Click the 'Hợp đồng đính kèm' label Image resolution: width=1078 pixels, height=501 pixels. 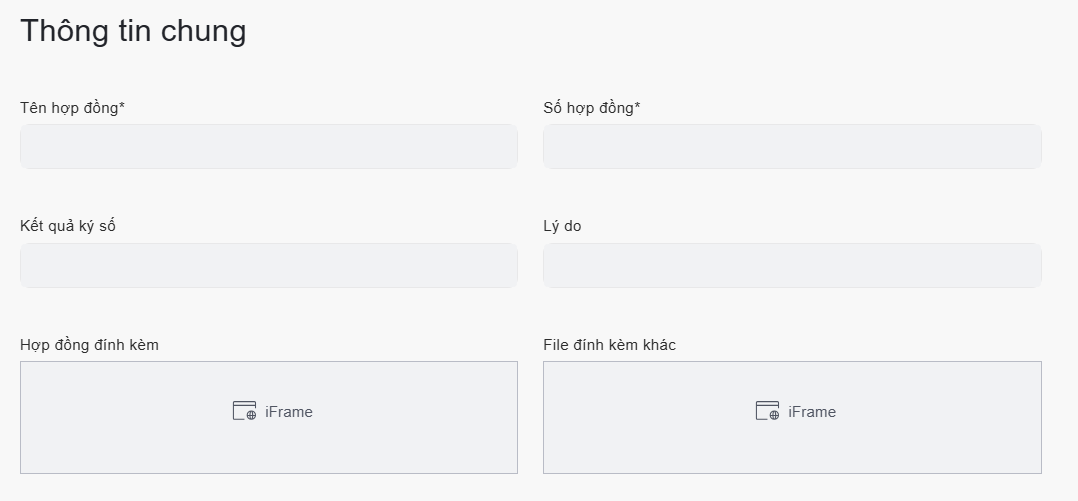click(x=89, y=345)
